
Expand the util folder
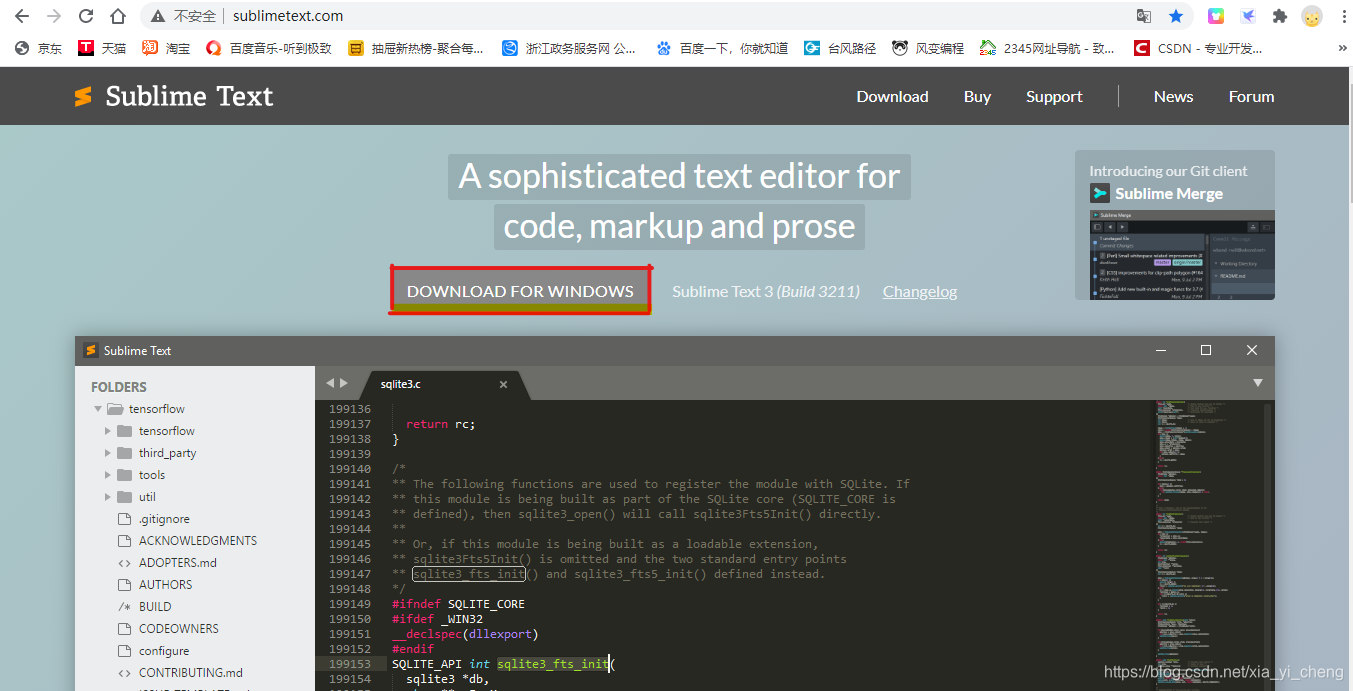tap(108, 497)
